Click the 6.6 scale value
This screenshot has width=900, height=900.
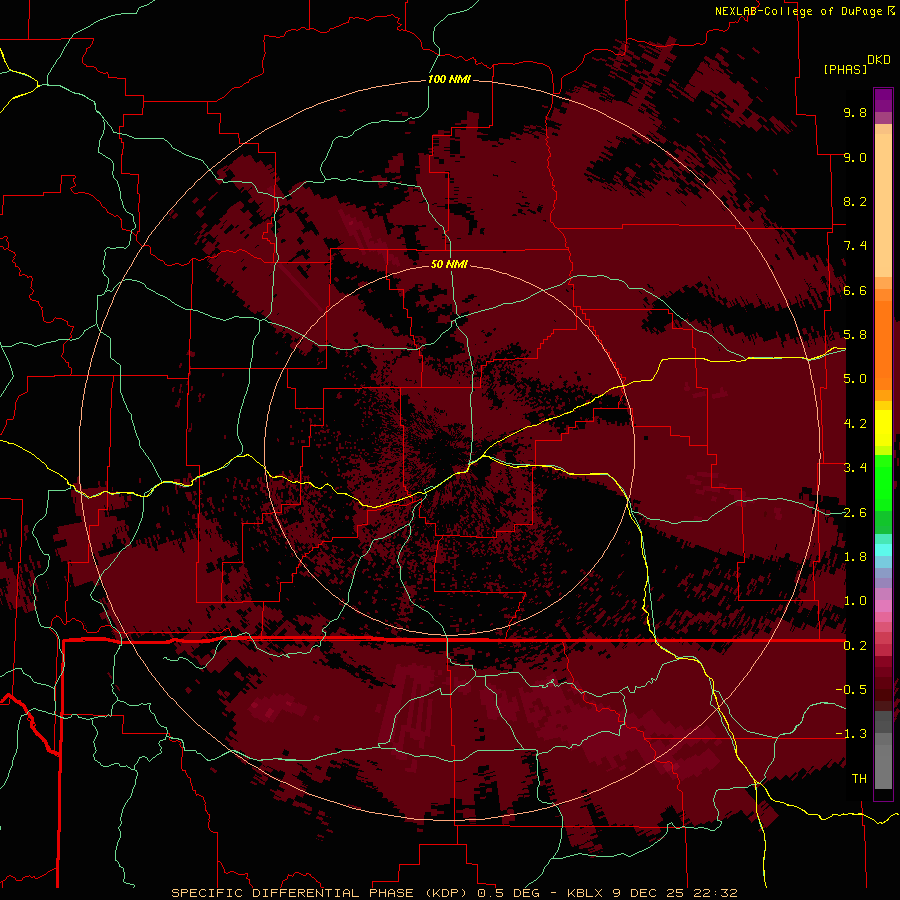click(855, 290)
